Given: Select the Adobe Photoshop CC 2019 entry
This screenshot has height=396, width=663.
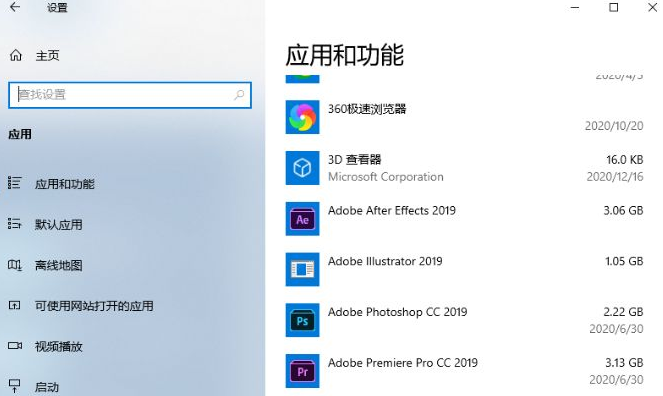Looking at the screenshot, I should [x=464, y=320].
